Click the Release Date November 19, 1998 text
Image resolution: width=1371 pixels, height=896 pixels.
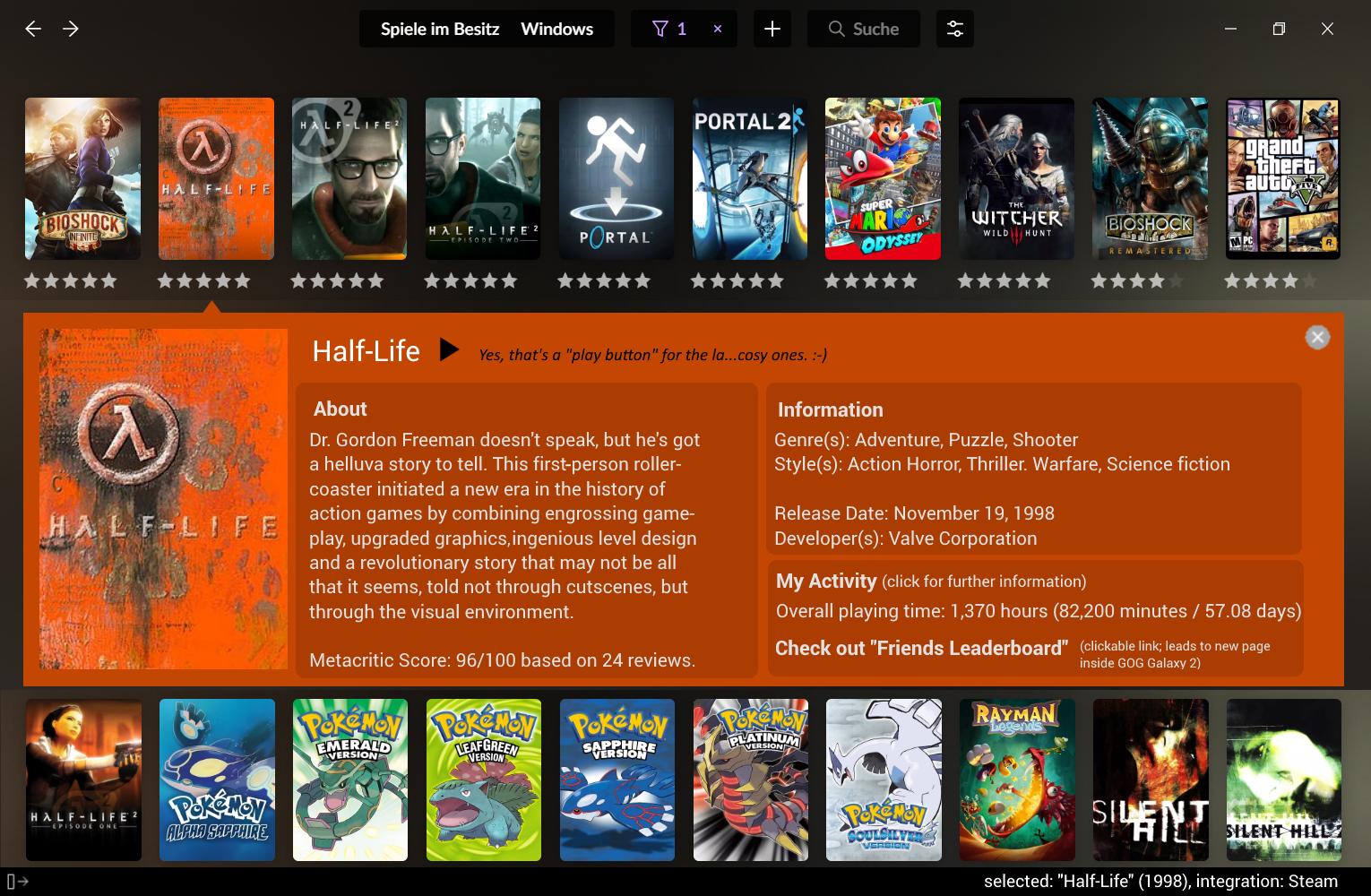[x=914, y=513]
